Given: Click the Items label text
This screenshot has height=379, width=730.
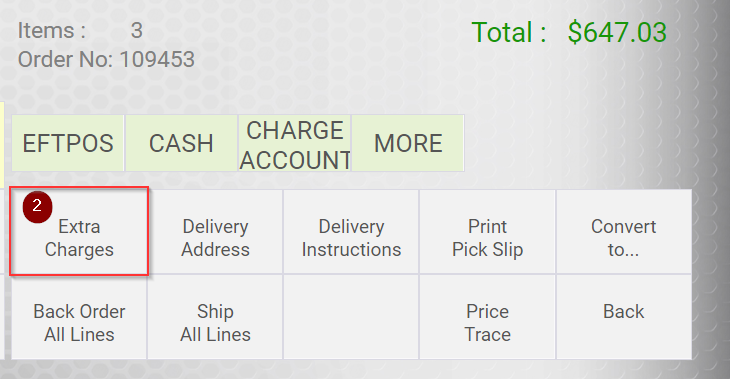Looking at the screenshot, I should [x=51, y=31].
